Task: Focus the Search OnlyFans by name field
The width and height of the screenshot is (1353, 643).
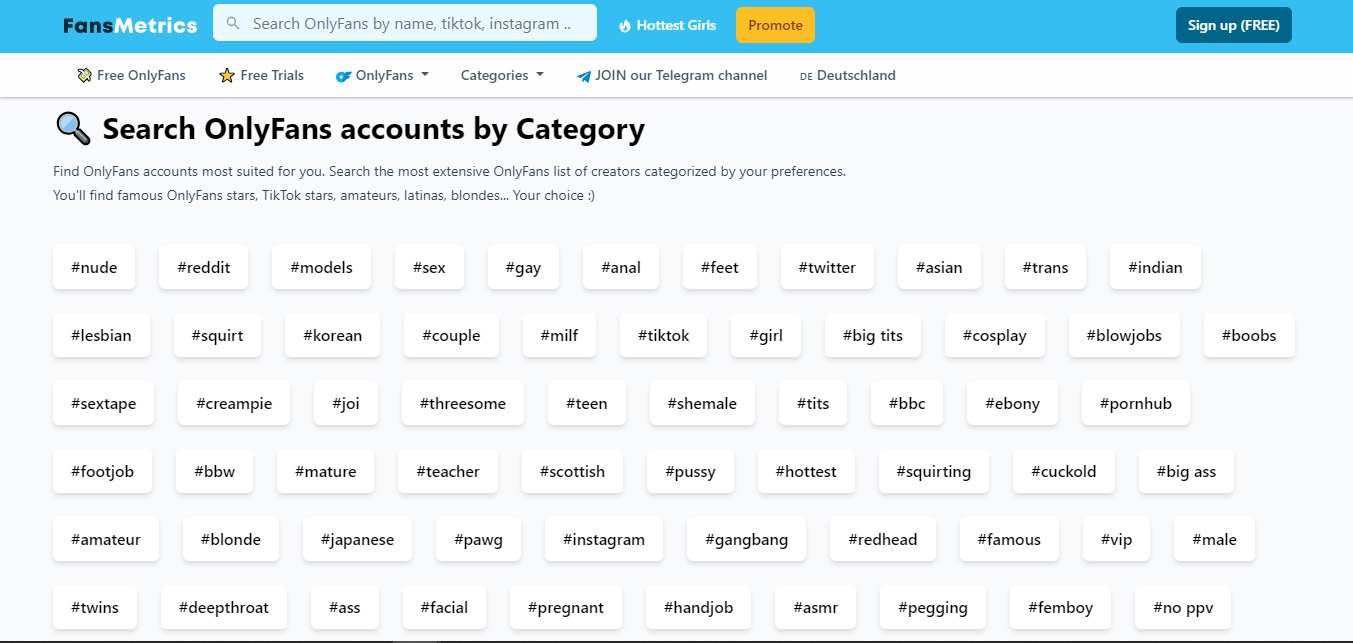Action: [405, 23]
